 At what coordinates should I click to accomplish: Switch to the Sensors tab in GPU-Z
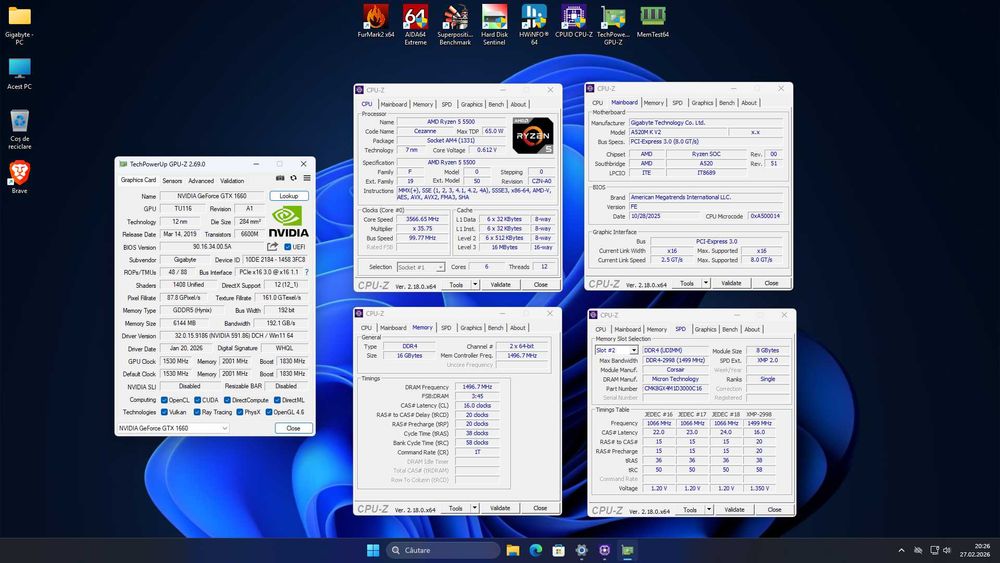pos(172,181)
